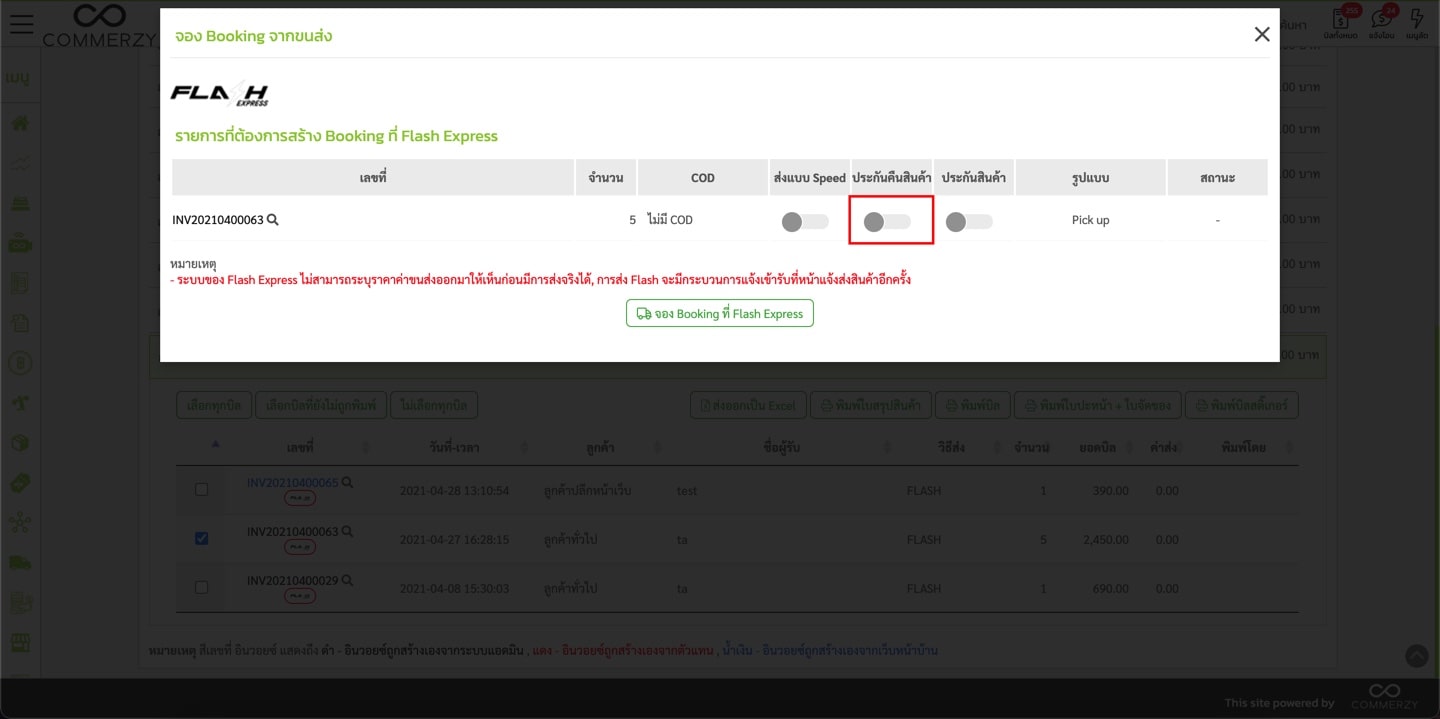Toggle the ส่งแบบ Speed switch for INV20210400063
This screenshot has width=1440, height=719.
(x=805, y=221)
